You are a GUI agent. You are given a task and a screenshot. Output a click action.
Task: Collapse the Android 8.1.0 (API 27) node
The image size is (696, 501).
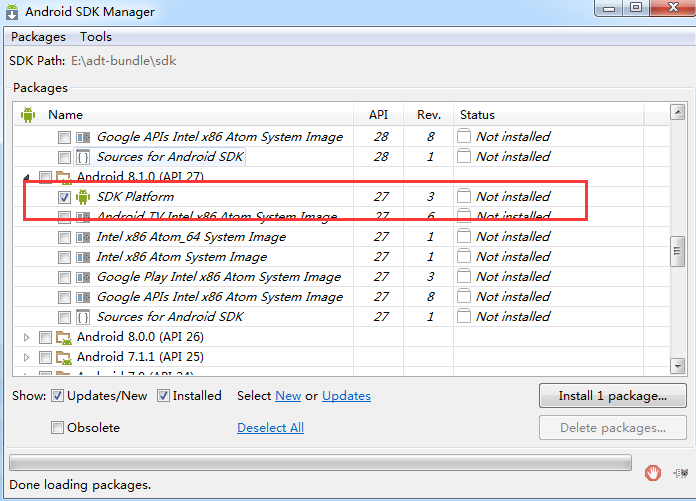(x=27, y=178)
